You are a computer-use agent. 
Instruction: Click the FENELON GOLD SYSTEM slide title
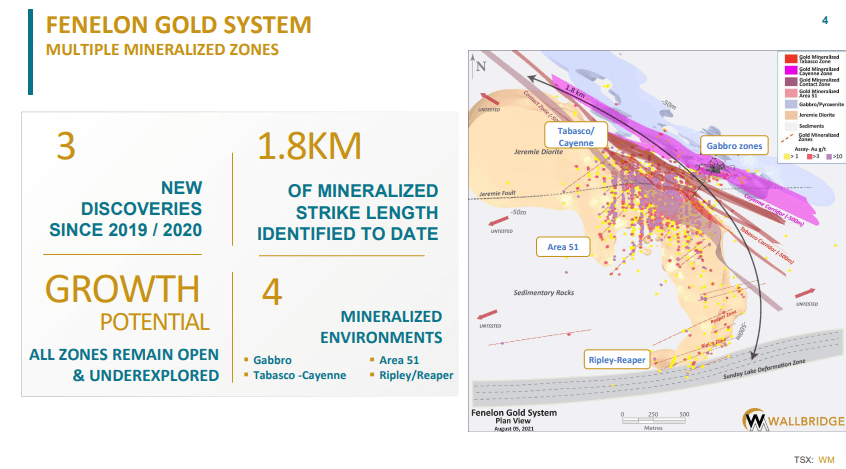click(x=179, y=25)
